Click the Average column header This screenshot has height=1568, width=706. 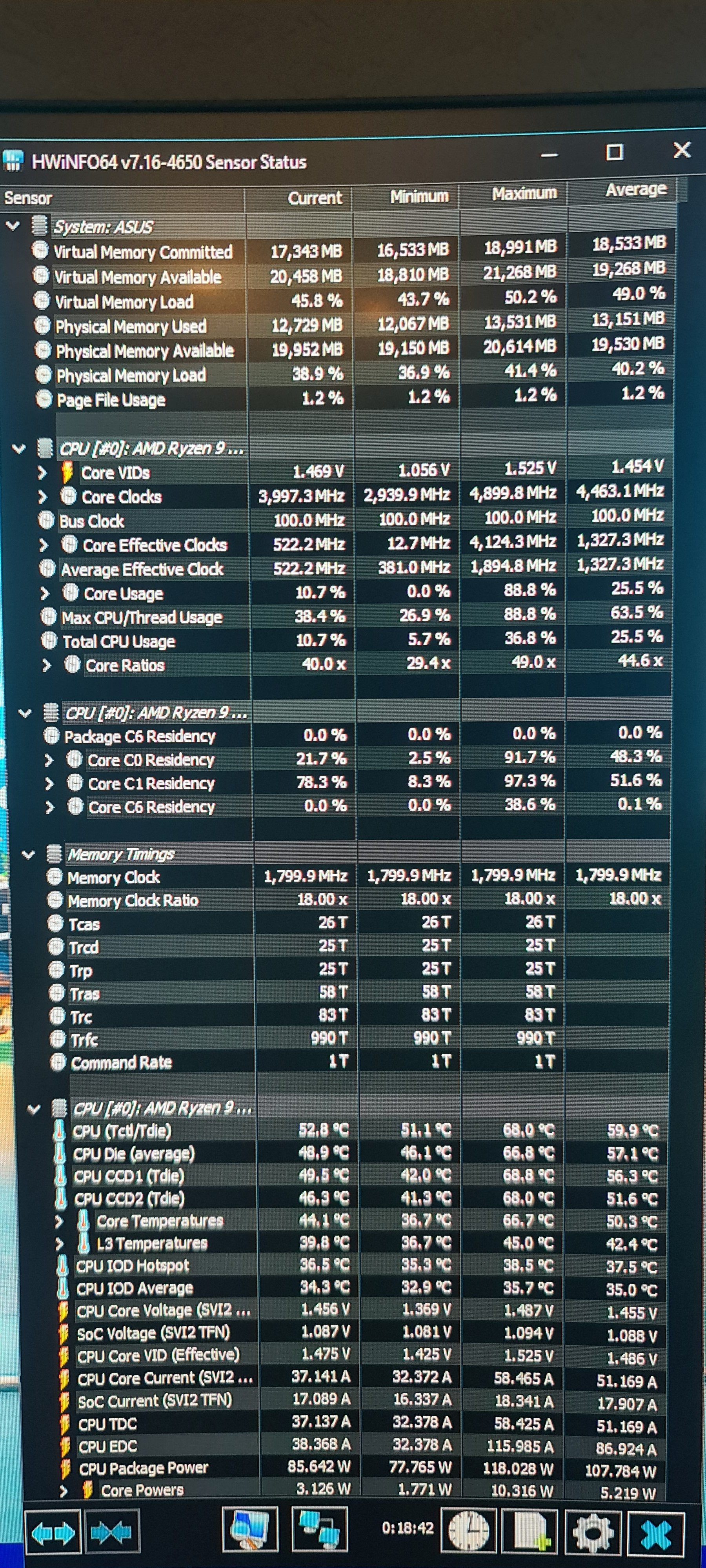pyautogui.click(x=621, y=190)
